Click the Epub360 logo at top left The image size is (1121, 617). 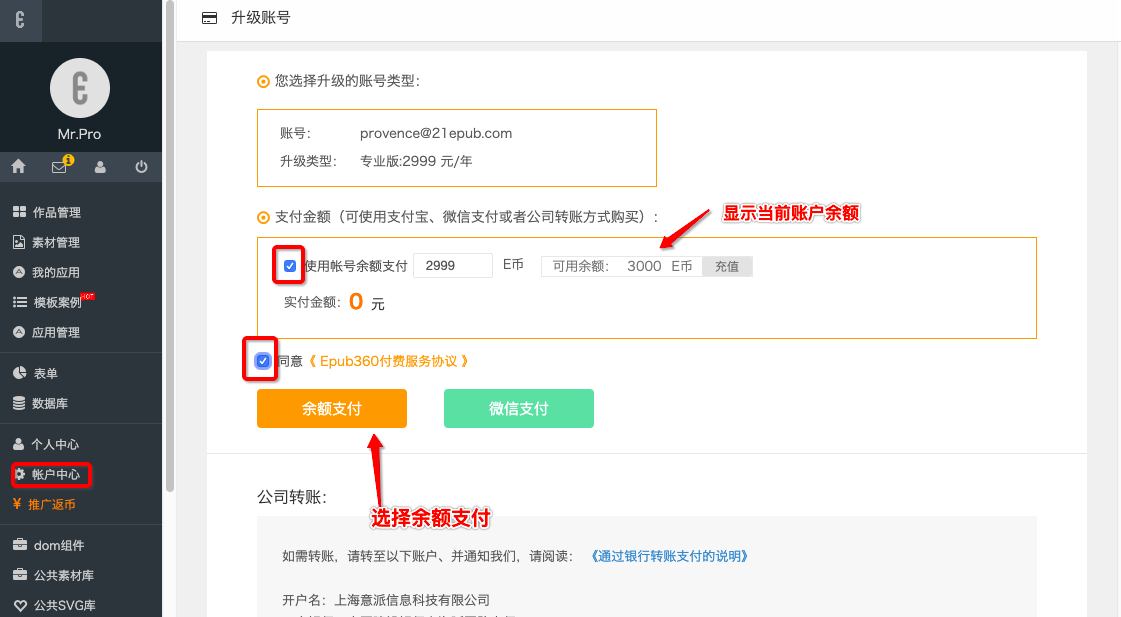(20, 20)
